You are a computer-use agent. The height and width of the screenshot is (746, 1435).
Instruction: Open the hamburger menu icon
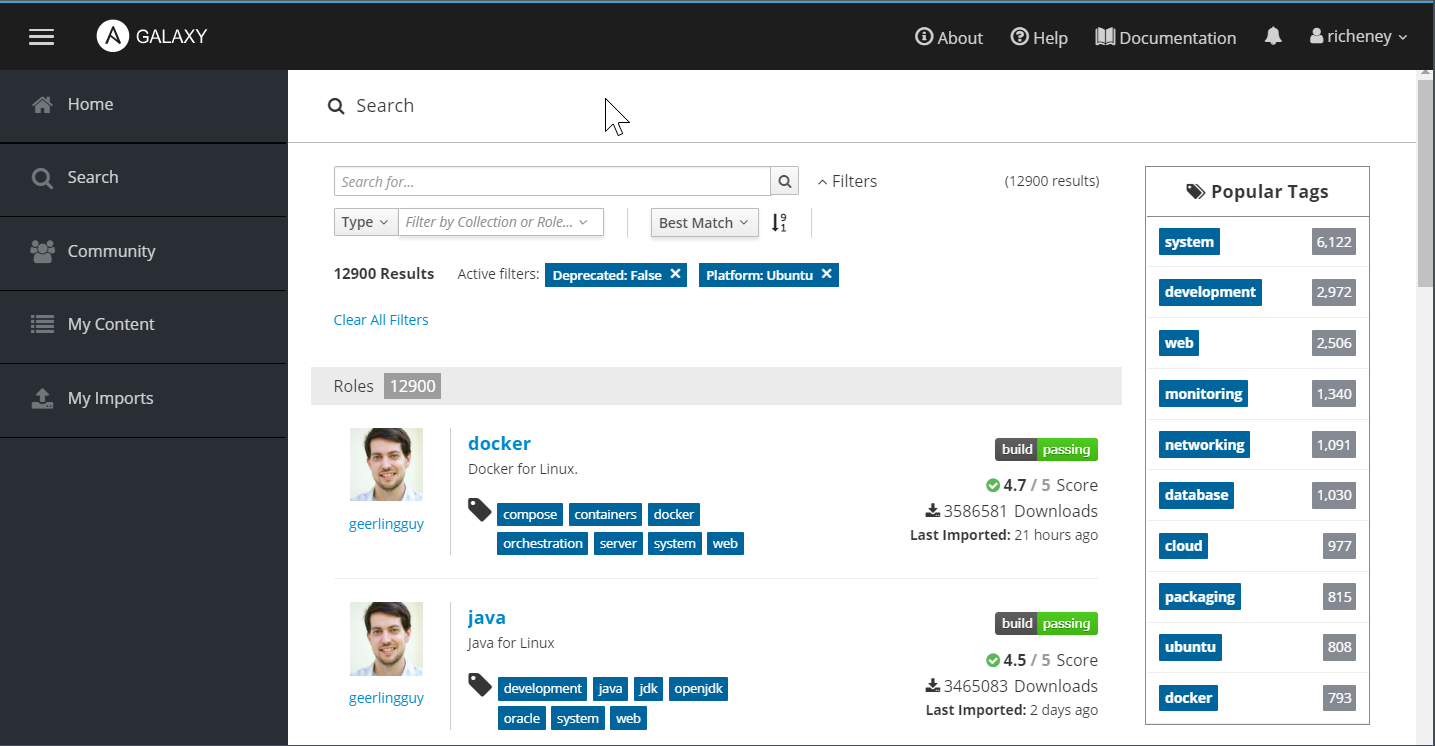pos(41,37)
